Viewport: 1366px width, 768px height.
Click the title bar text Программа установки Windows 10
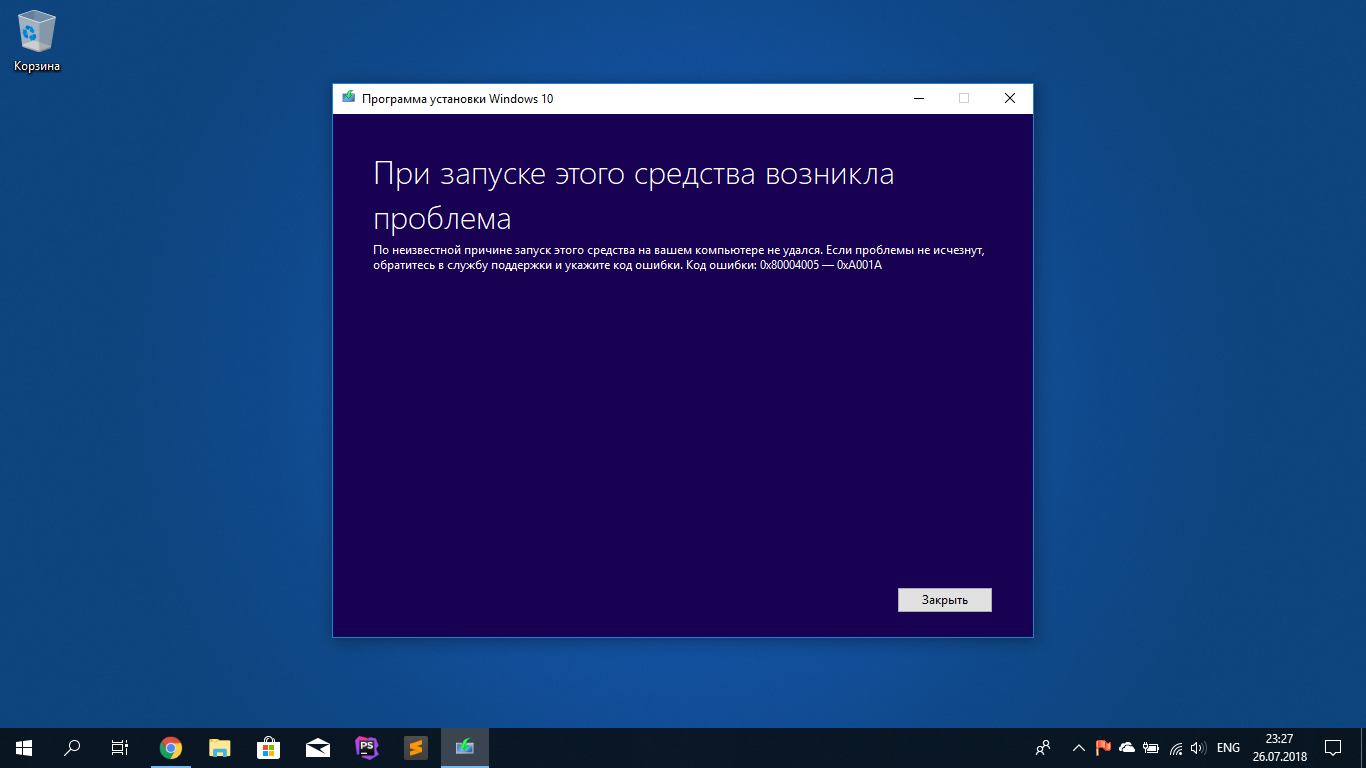[x=458, y=99]
